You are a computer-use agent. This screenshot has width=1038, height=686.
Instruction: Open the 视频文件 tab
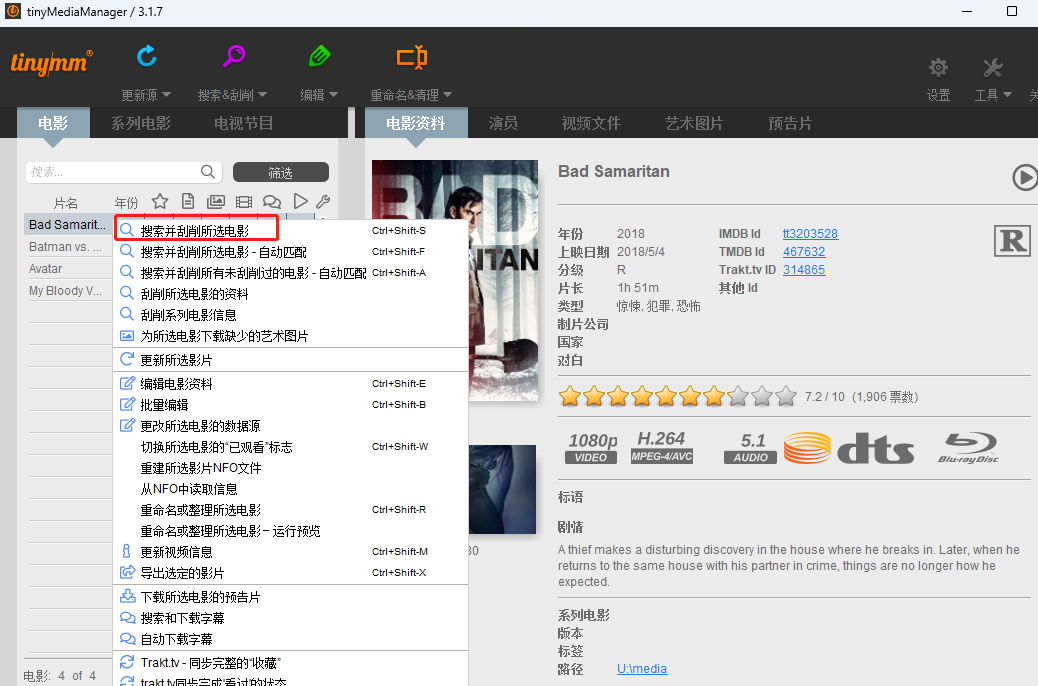591,122
